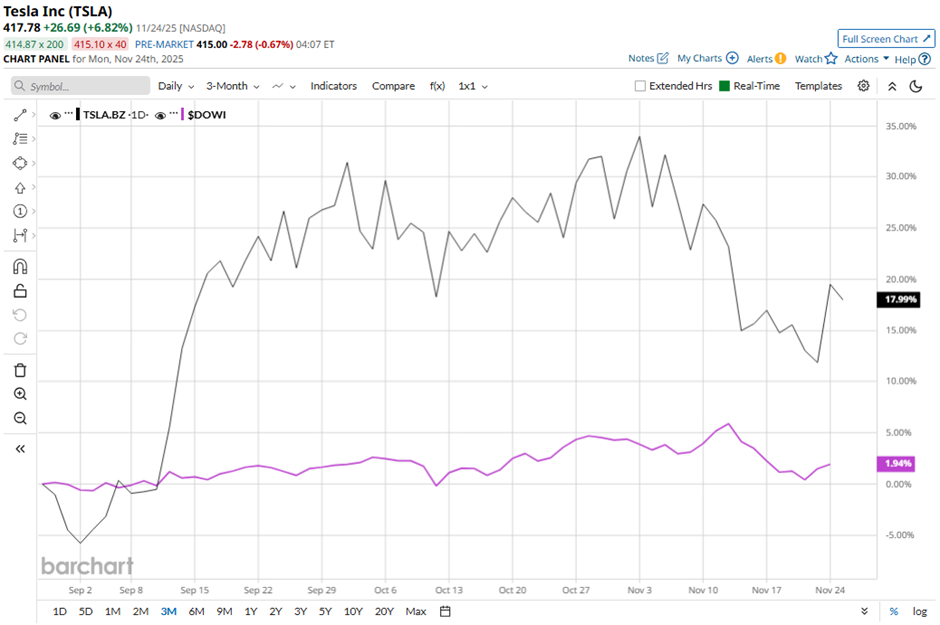Screen dimensions: 940x625
Task: Click the $DOWI purple color swatch
Action: pyautogui.click(x=183, y=114)
